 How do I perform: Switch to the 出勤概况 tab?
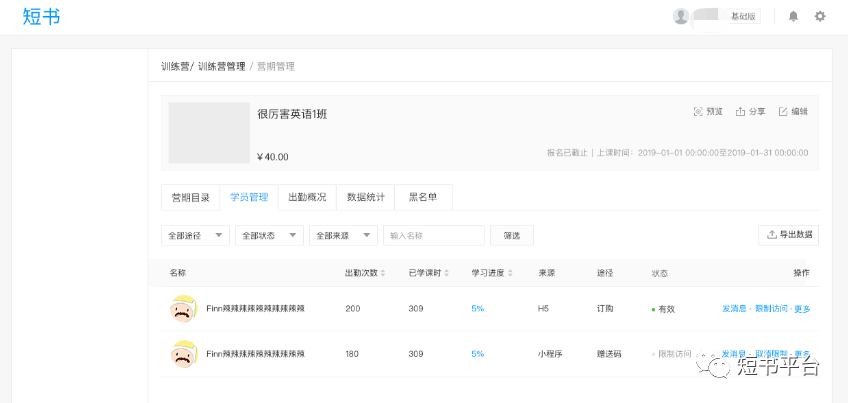pos(307,197)
